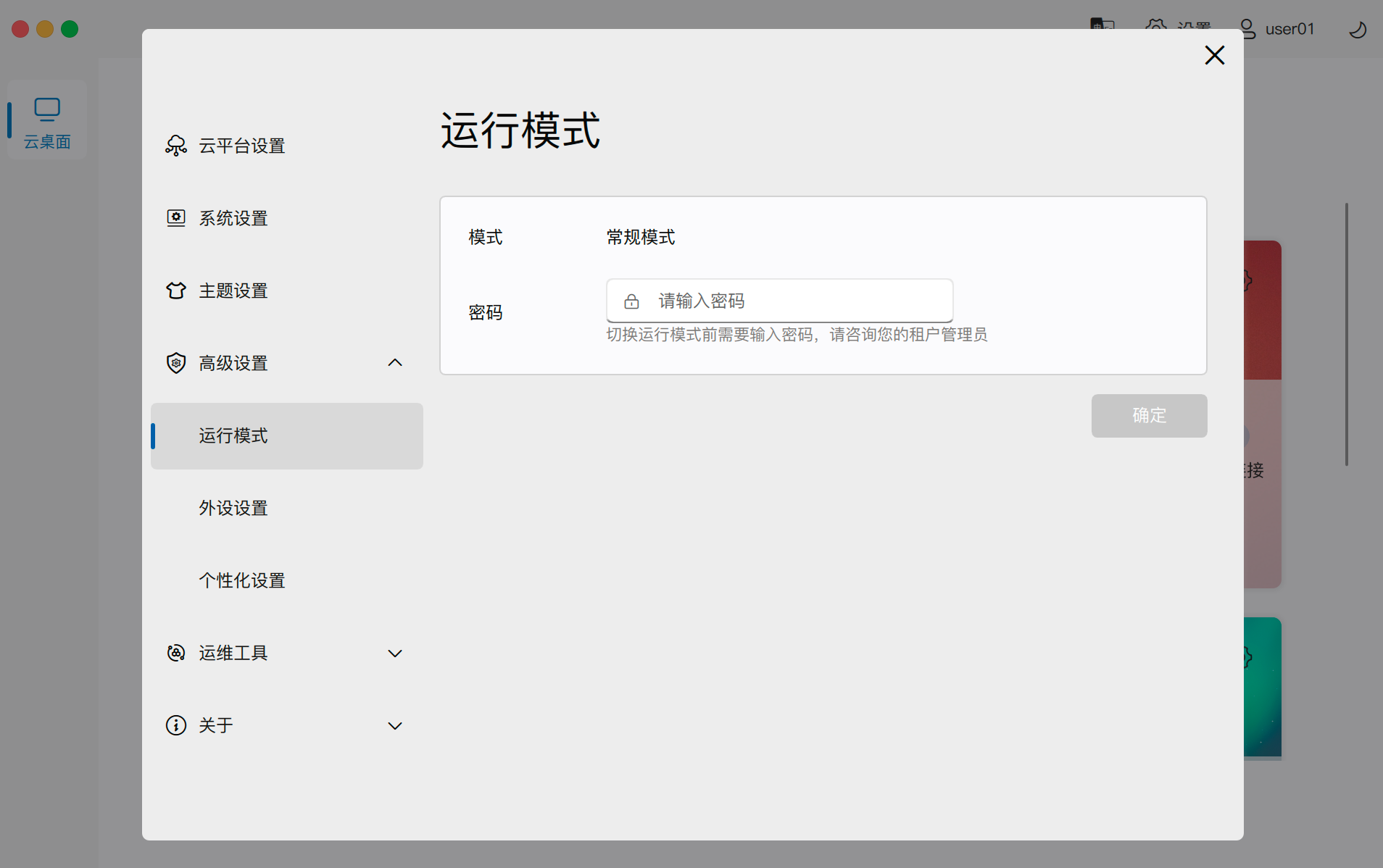Expand the 关于 section
Image resolution: width=1383 pixels, height=868 pixels.
pos(395,725)
